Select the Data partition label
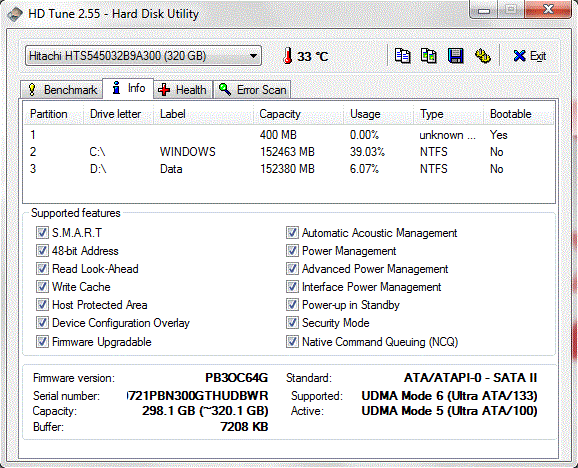Image resolution: width=578 pixels, height=468 pixels. click(171, 169)
